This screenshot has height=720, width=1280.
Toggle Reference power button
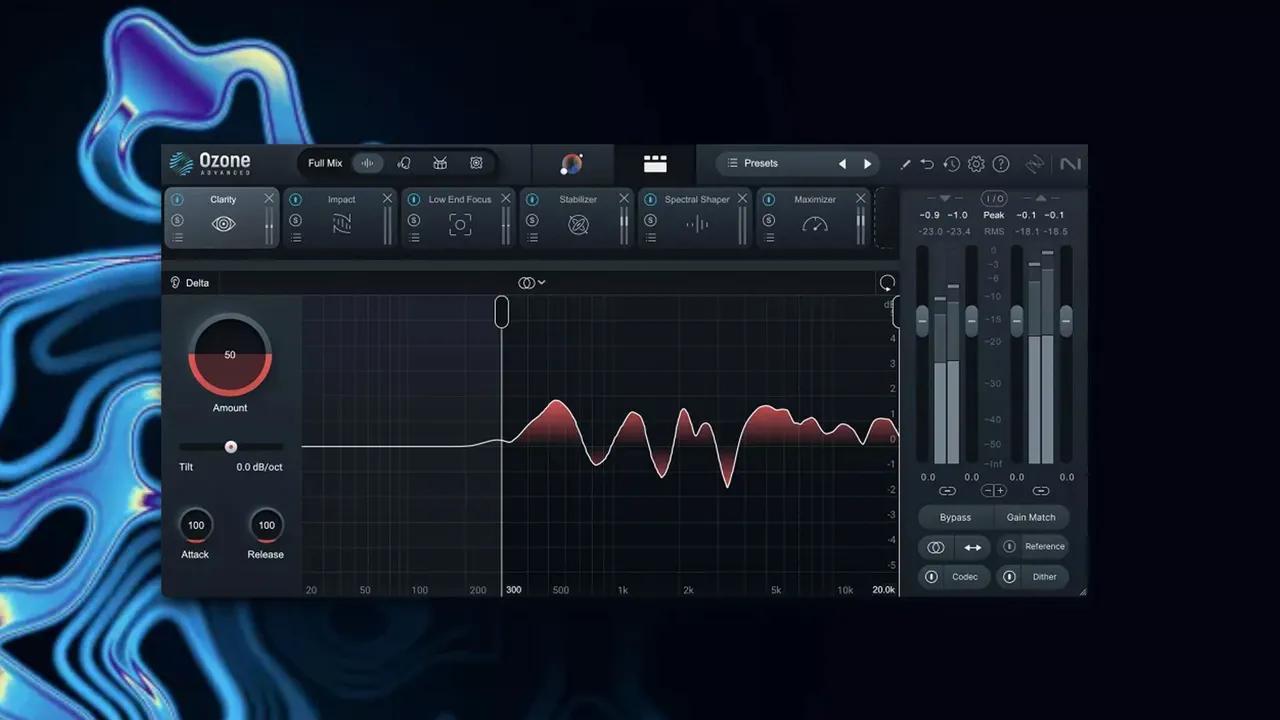point(1009,547)
